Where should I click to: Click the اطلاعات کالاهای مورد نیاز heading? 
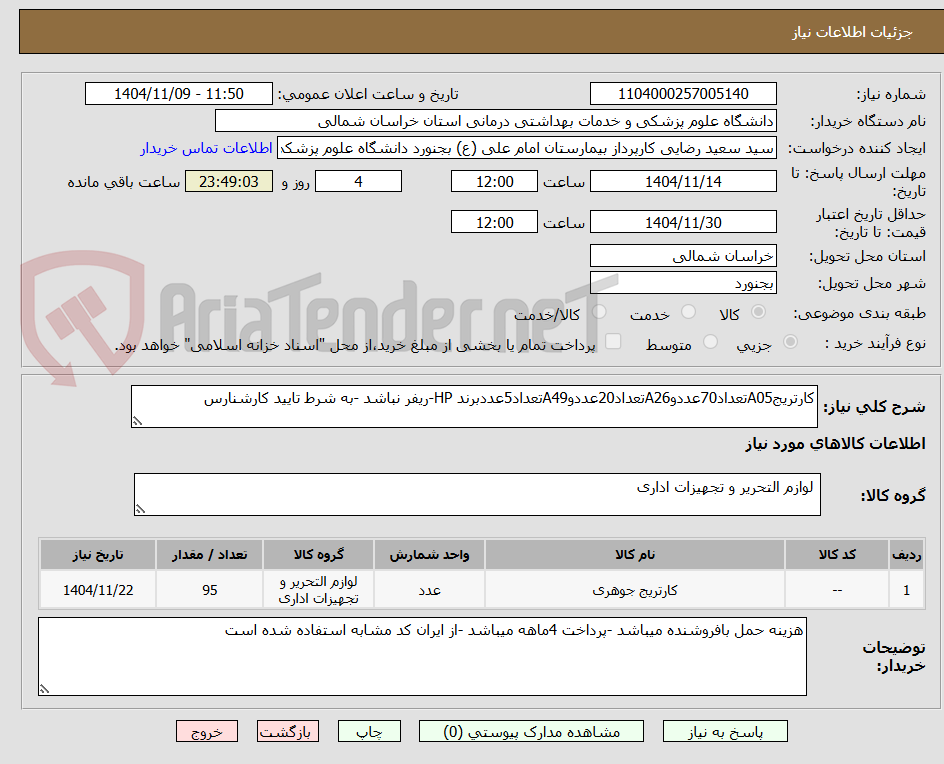835,444
